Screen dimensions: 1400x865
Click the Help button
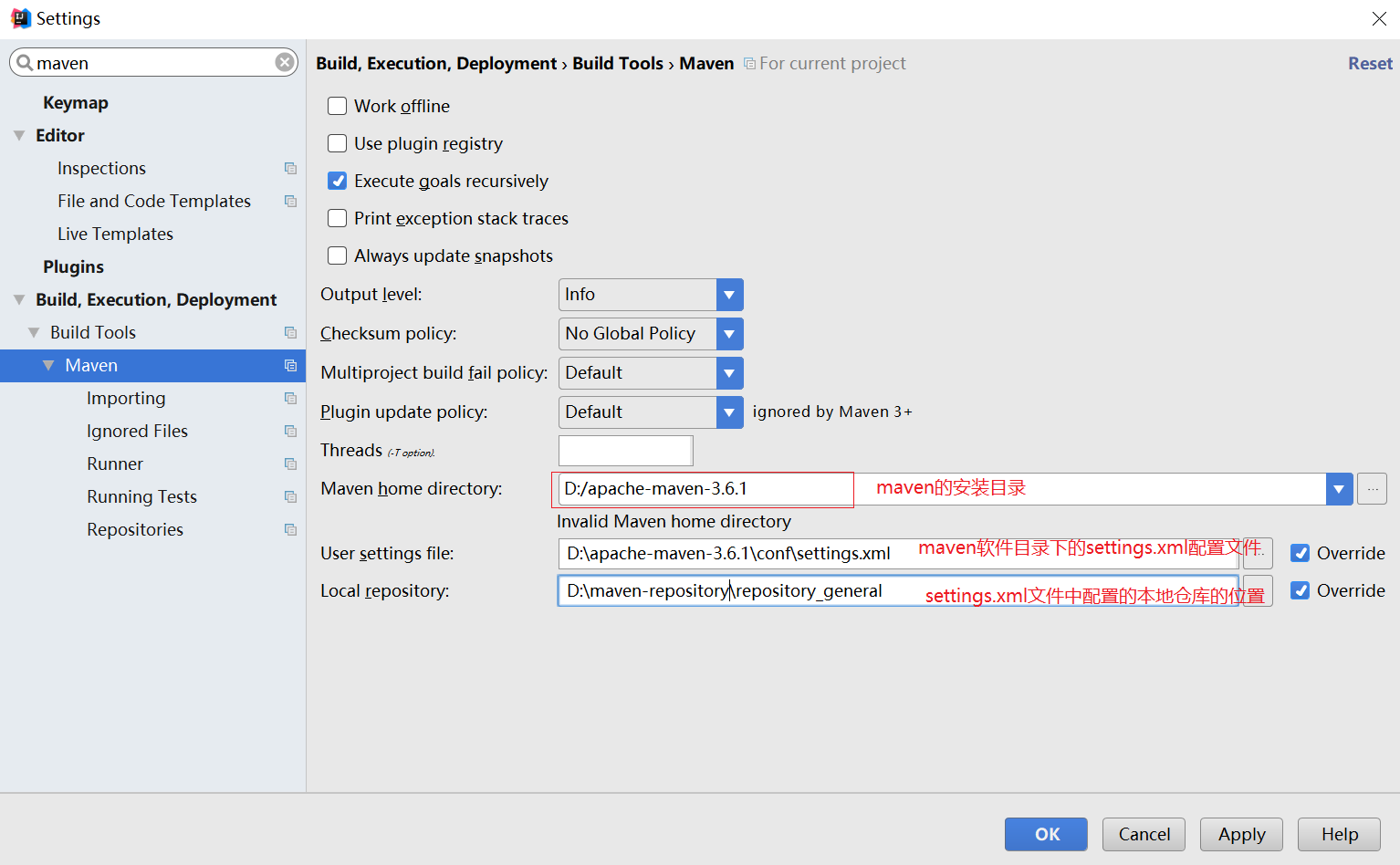(1339, 834)
